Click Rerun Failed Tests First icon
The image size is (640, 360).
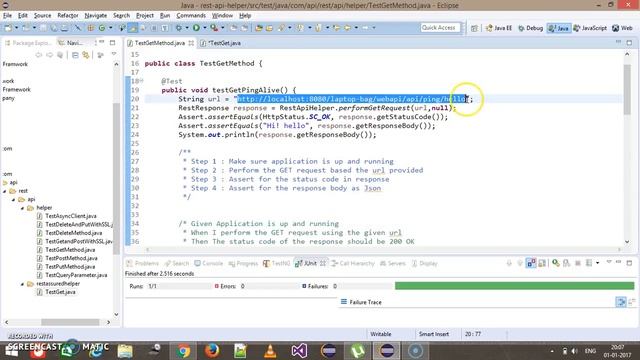(567, 263)
